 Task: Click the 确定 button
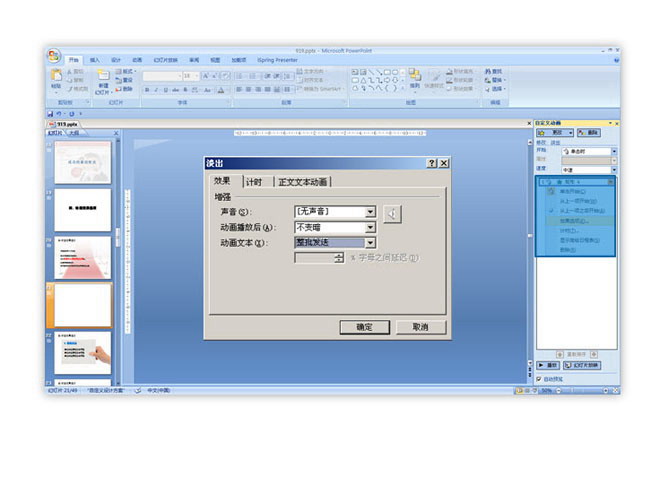tap(365, 327)
